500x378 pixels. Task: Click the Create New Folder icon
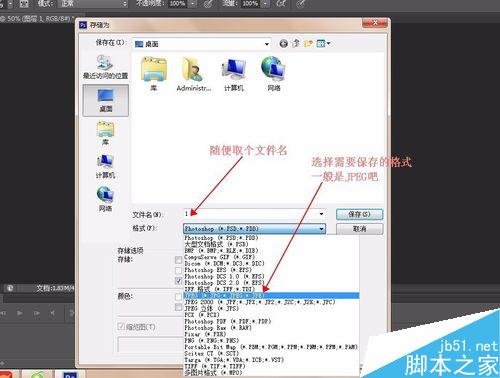coord(308,43)
